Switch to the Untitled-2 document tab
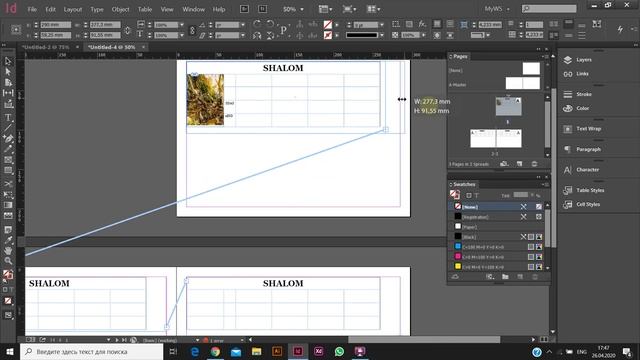The image size is (640, 360). (x=45, y=47)
